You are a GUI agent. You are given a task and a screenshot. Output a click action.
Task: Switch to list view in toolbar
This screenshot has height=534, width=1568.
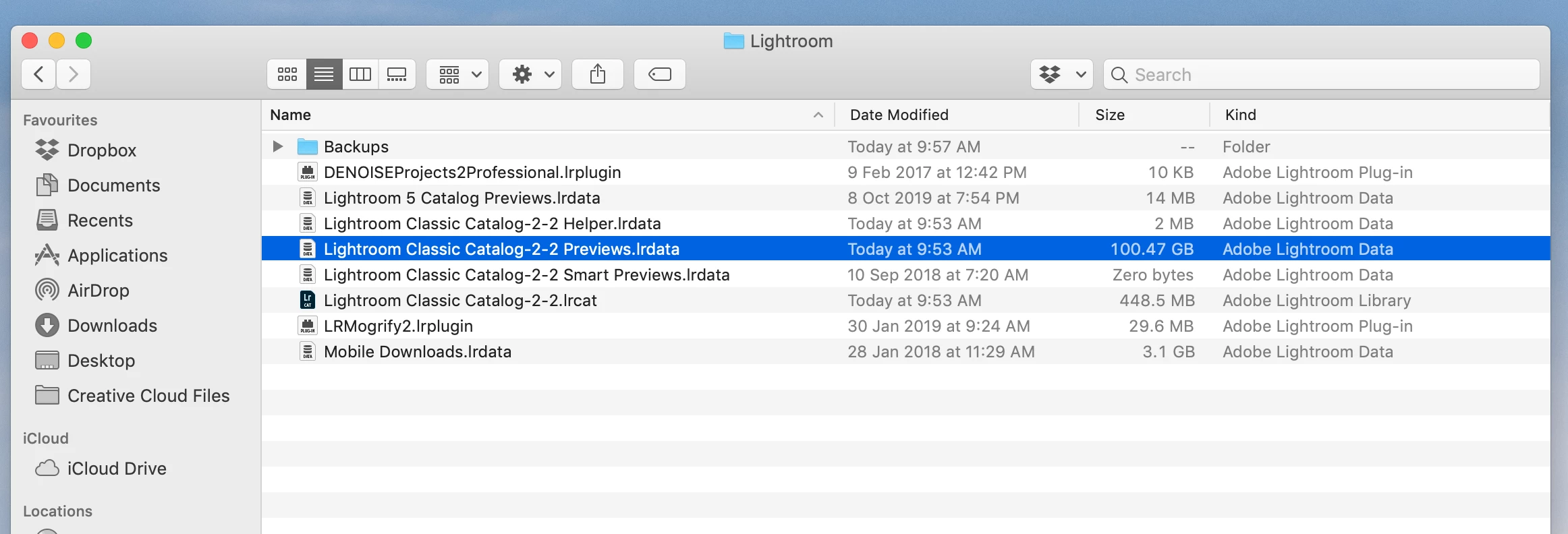click(x=324, y=74)
